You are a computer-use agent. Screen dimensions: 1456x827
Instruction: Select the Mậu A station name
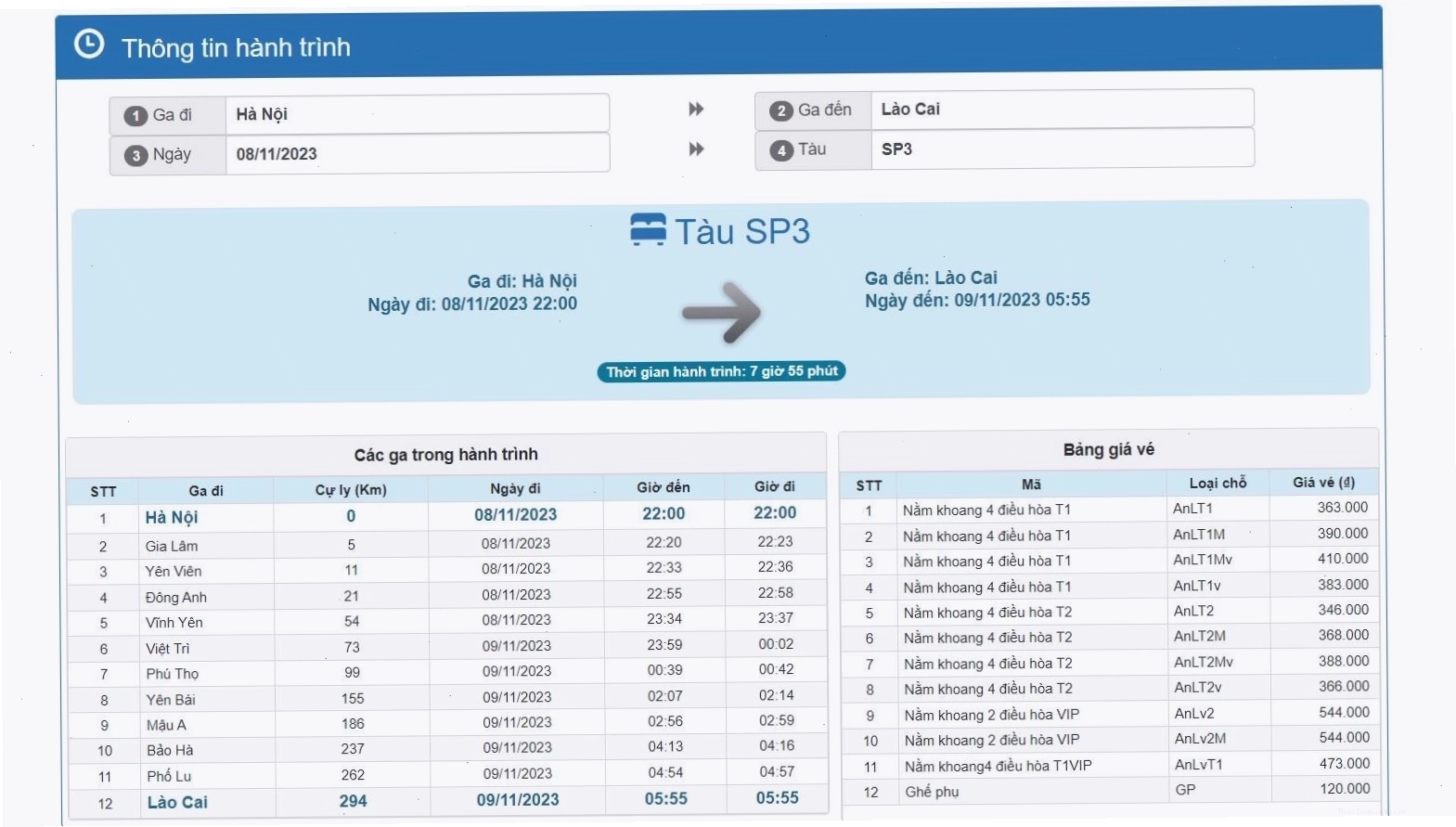166,725
